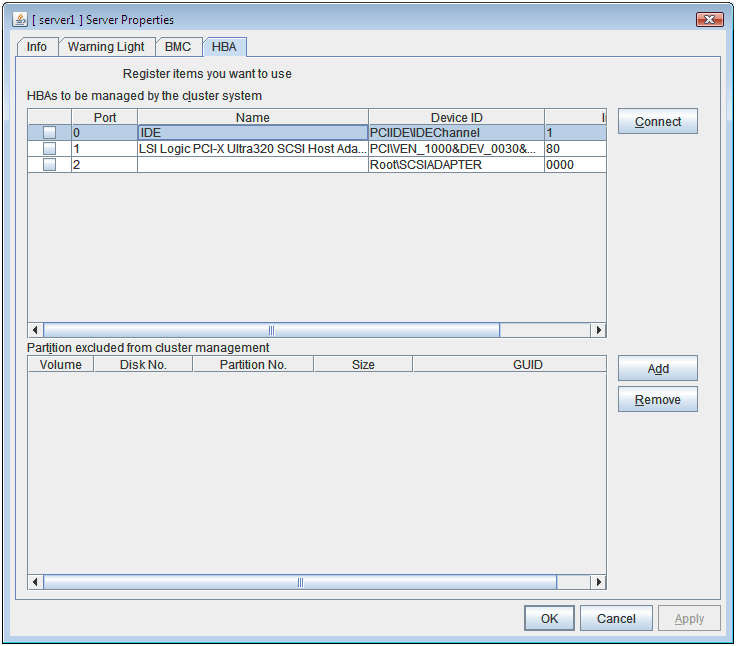The width and height of the screenshot is (736, 646).
Task: Cancel the server properties changes
Action: pyautogui.click(x=616, y=619)
